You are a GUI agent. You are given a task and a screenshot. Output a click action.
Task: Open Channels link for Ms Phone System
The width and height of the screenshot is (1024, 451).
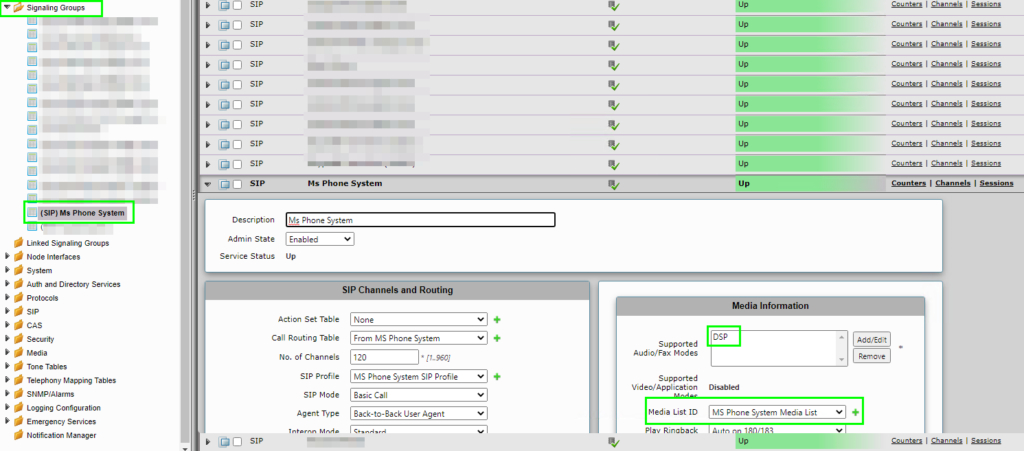[x=953, y=183]
